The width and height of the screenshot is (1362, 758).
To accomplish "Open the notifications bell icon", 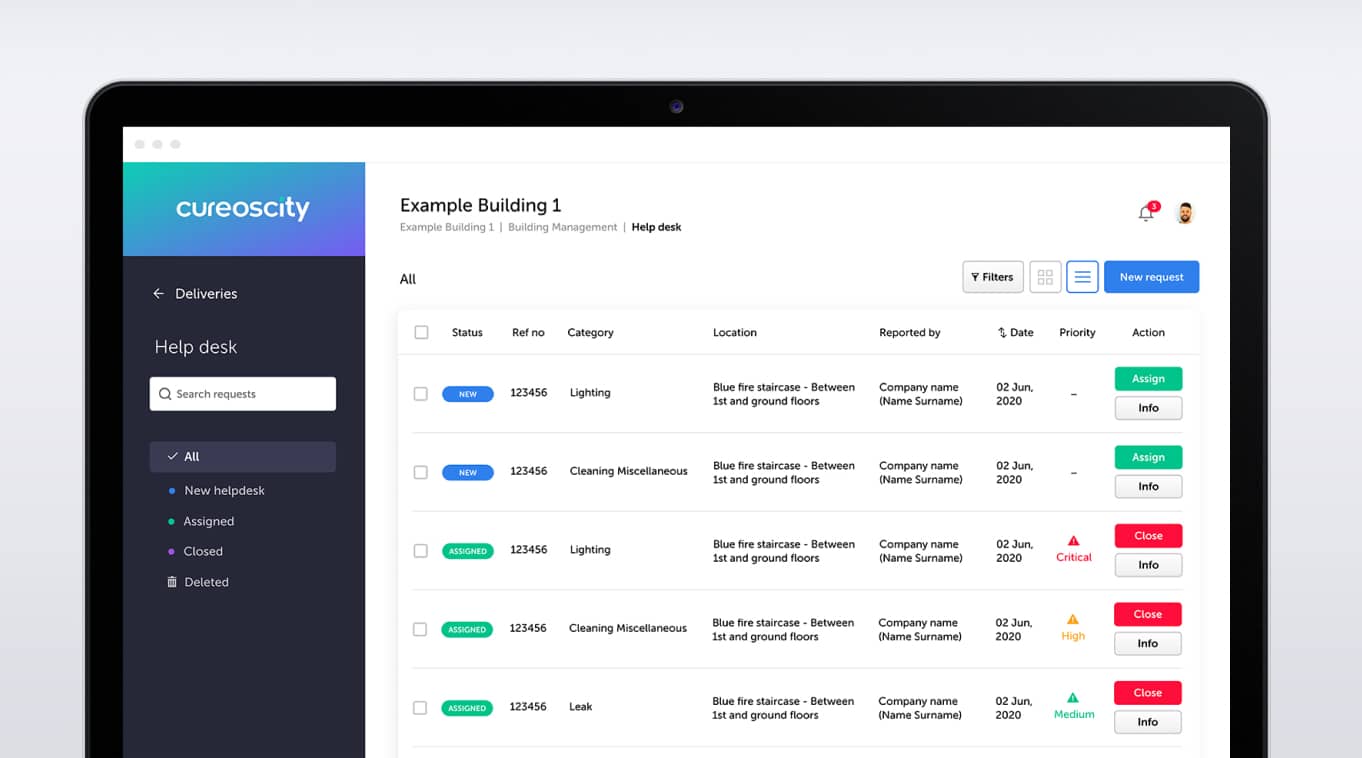I will 1146,213.
